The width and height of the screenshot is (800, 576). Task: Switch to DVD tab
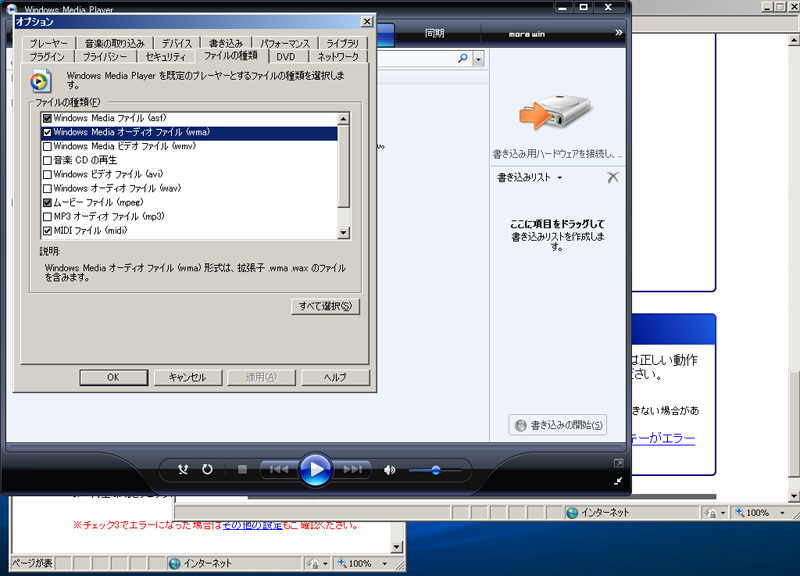pyautogui.click(x=286, y=57)
